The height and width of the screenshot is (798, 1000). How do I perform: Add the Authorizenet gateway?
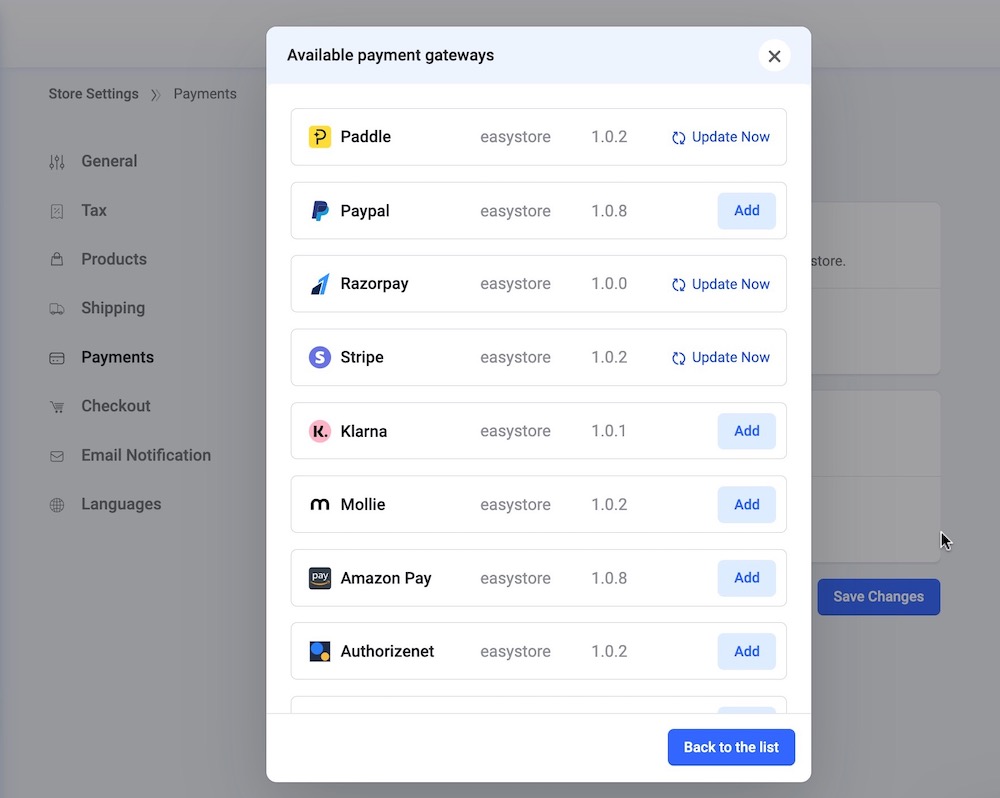click(x=746, y=651)
